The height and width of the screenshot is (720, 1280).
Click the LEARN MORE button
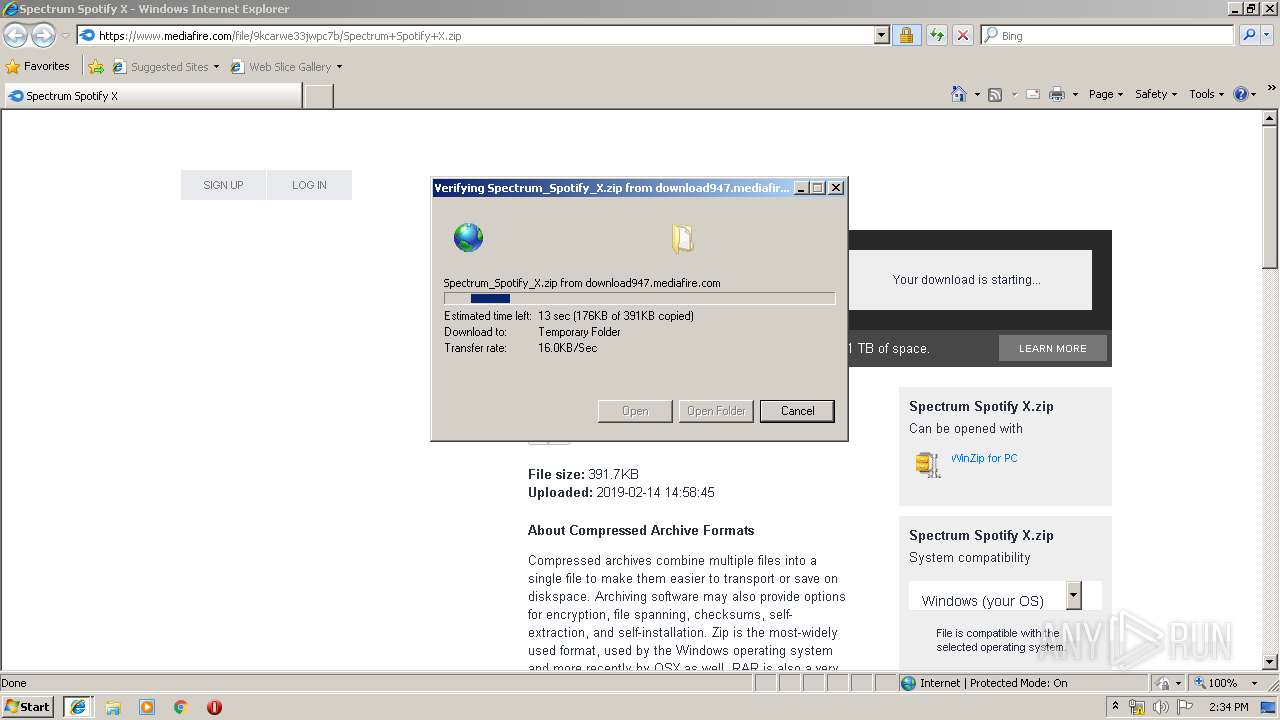1052,348
